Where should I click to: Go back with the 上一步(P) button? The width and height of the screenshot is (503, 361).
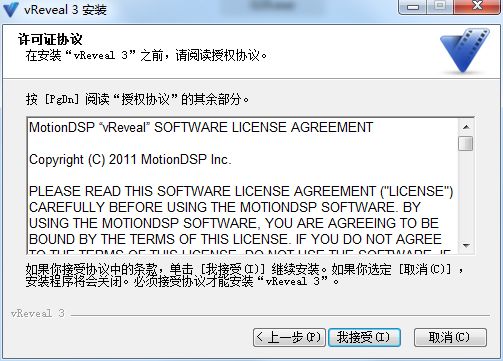point(289,337)
